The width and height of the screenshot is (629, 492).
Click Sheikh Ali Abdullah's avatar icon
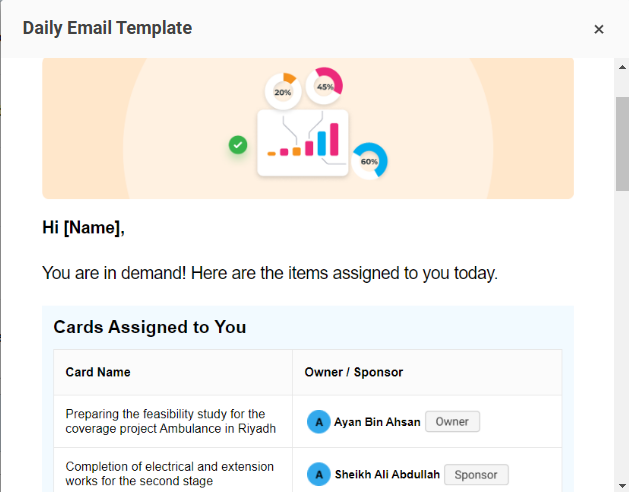click(x=319, y=474)
